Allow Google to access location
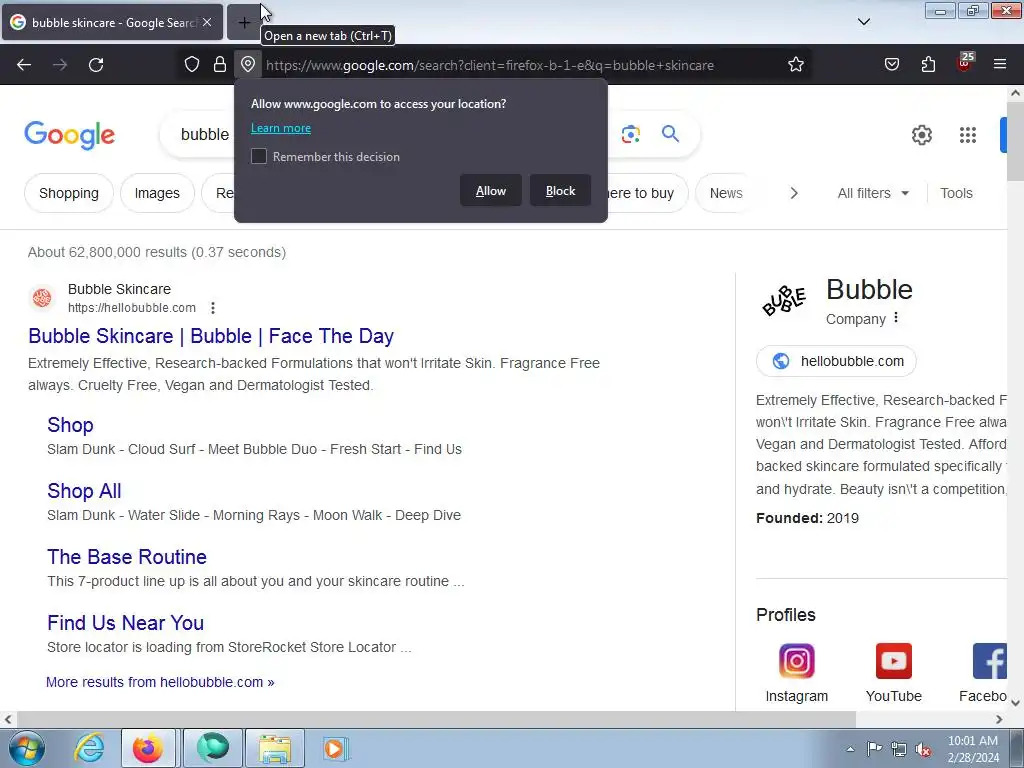 pos(490,191)
